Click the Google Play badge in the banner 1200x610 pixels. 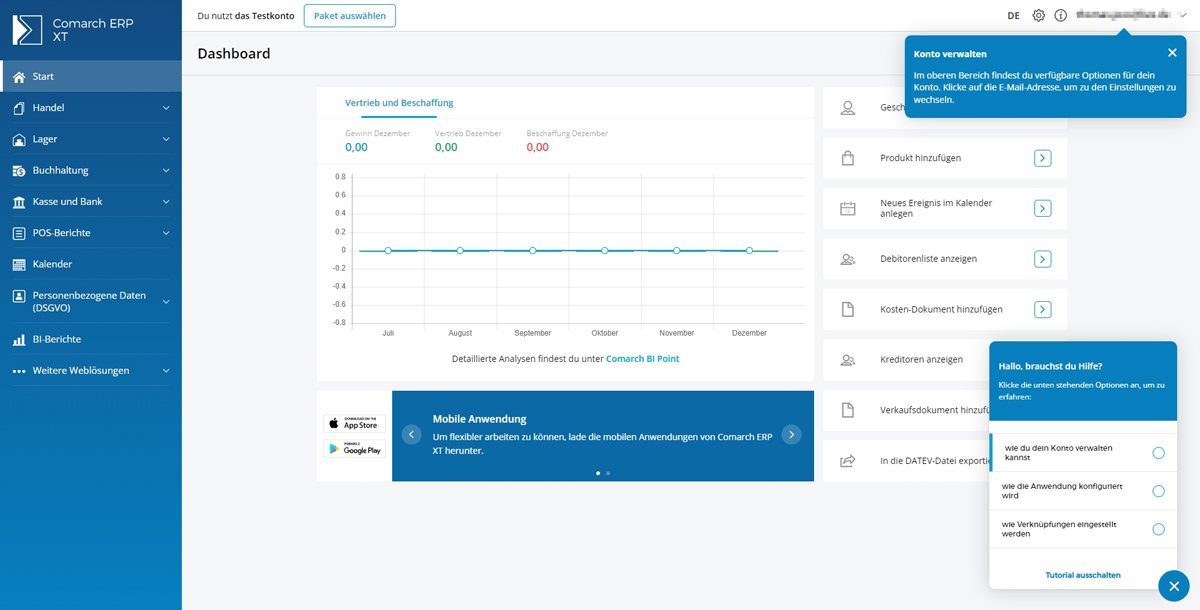pyautogui.click(x=355, y=449)
